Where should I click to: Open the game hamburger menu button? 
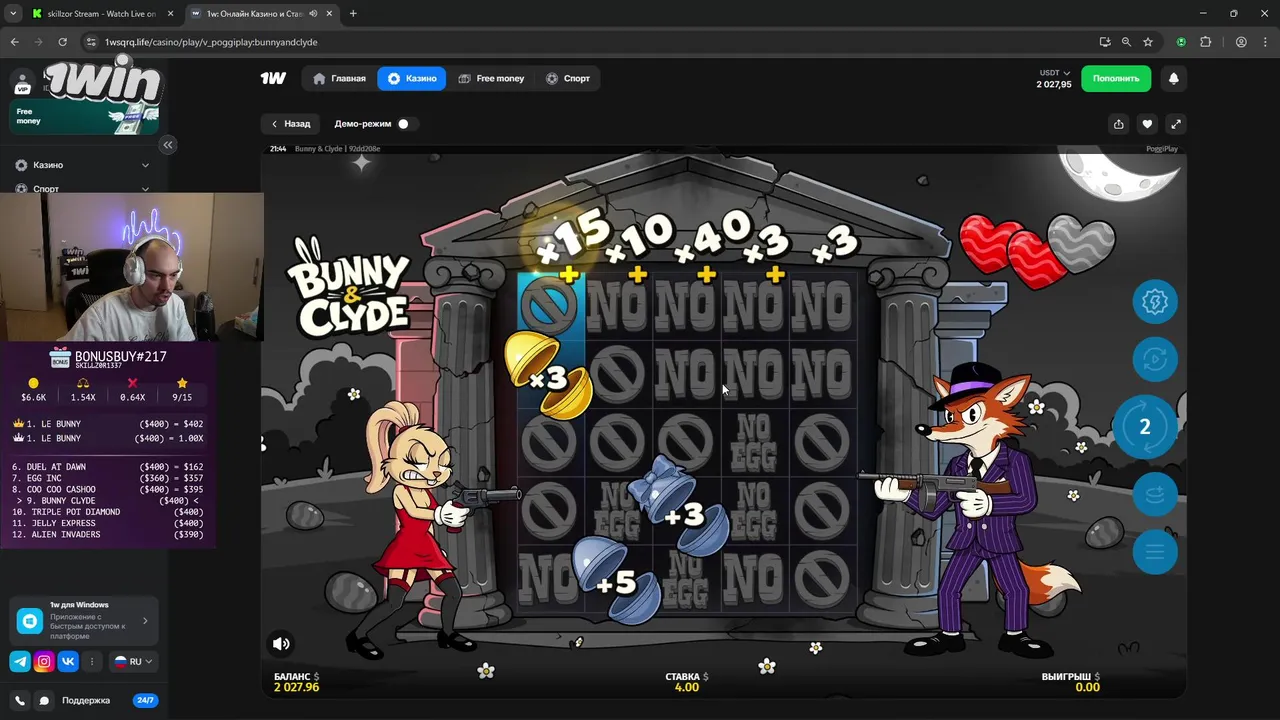(x=1155, y=552)
